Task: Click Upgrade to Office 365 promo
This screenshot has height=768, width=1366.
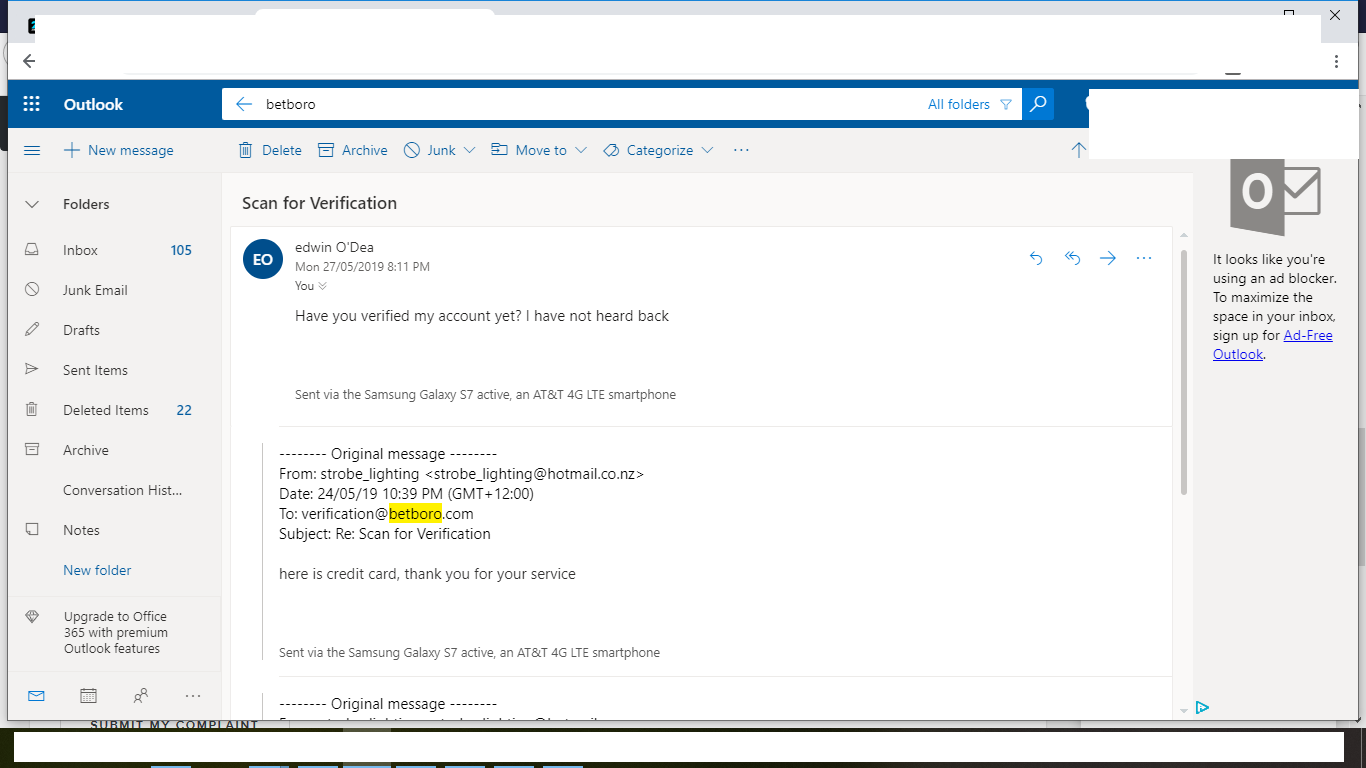Action: [x=114, y=632]
